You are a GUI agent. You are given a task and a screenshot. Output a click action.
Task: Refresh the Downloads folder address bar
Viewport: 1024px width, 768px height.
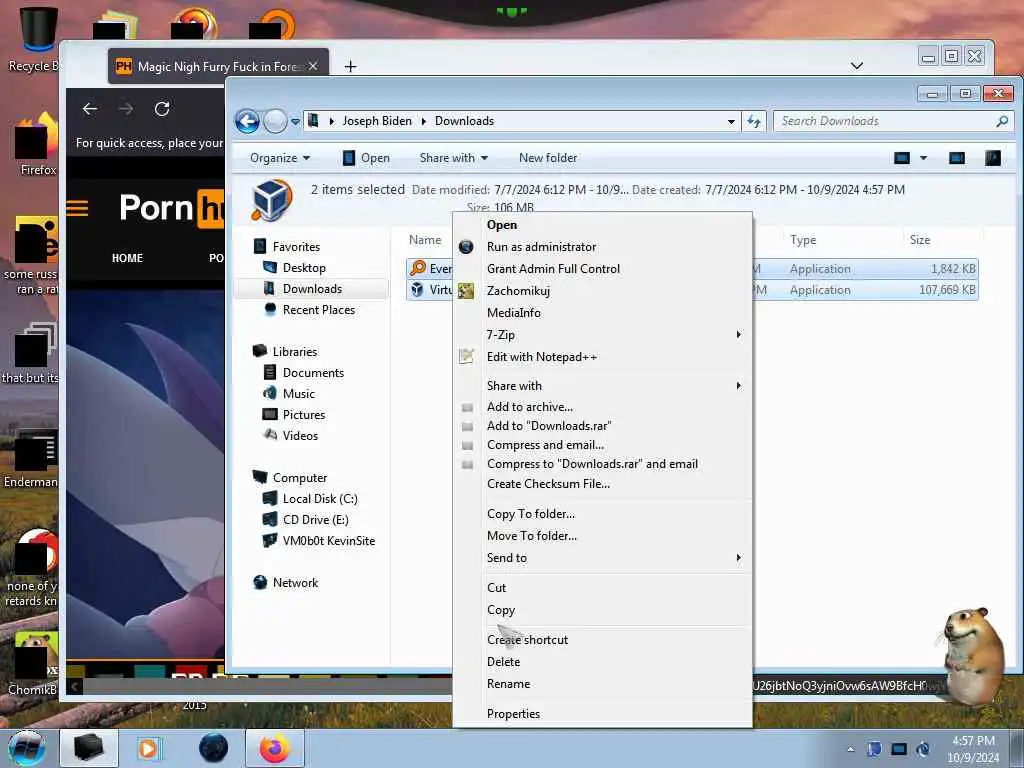tap(754, 121)
